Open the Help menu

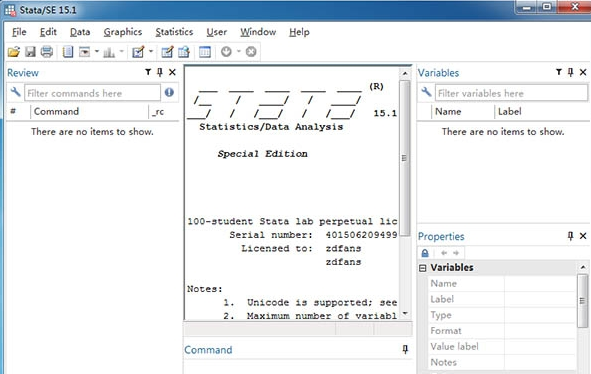299,32
